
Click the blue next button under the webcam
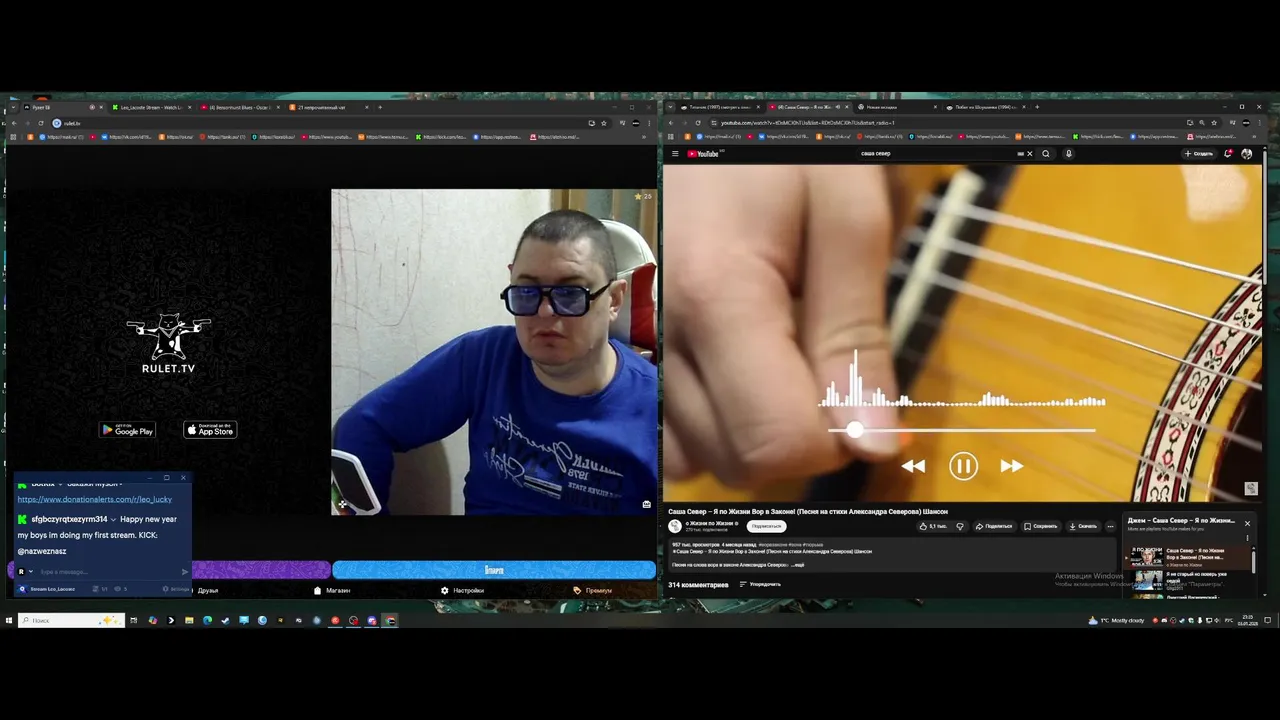(x=494, y=570)
